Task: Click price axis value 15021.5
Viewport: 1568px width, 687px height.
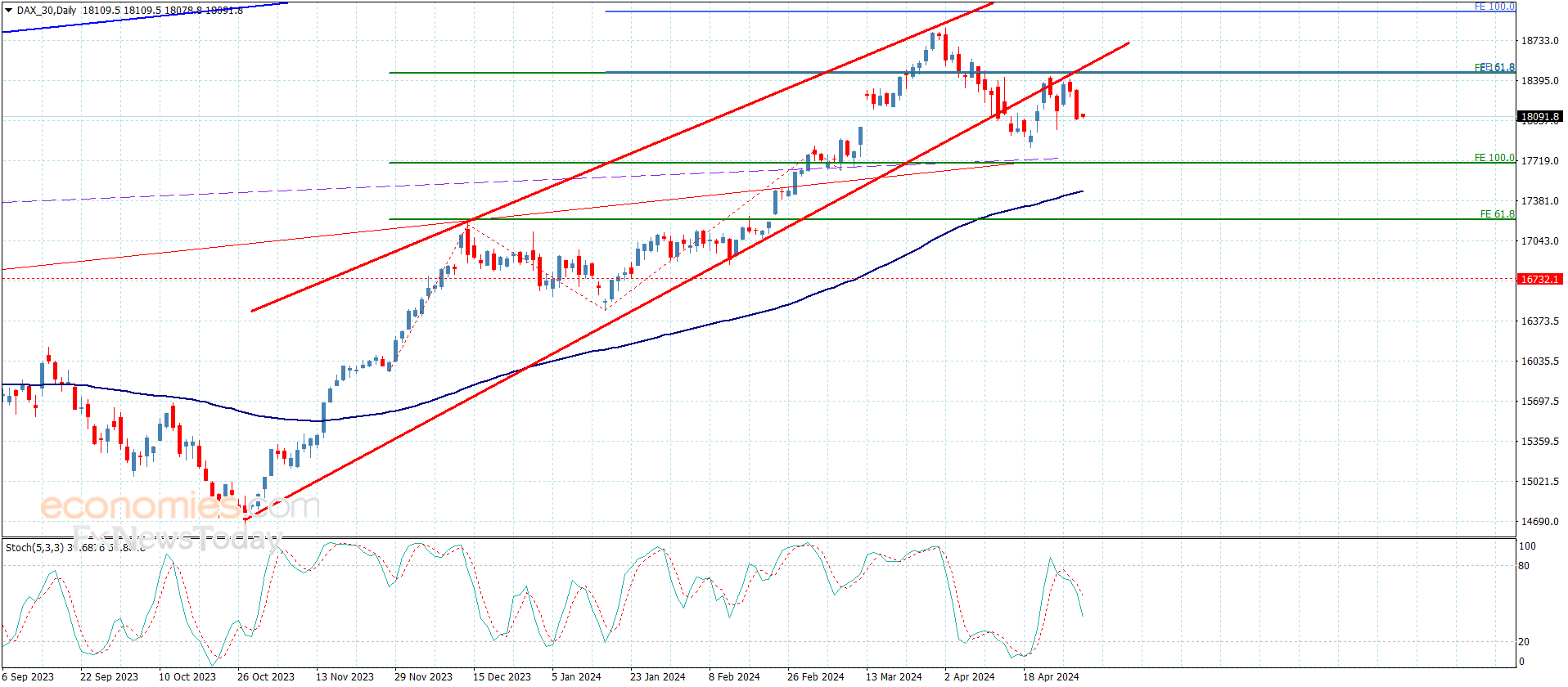Action: tap(1539, 482)
